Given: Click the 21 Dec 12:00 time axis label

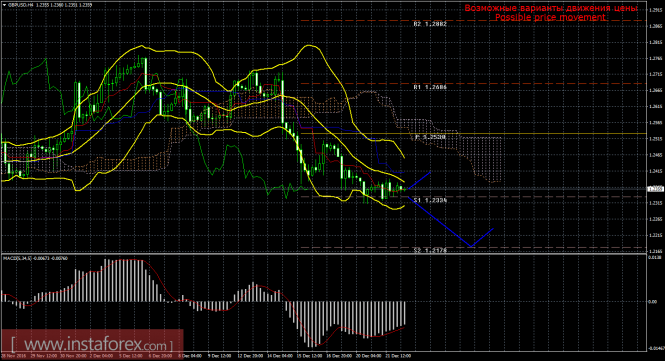Looking at the screenshot, I should pos(399,356).
